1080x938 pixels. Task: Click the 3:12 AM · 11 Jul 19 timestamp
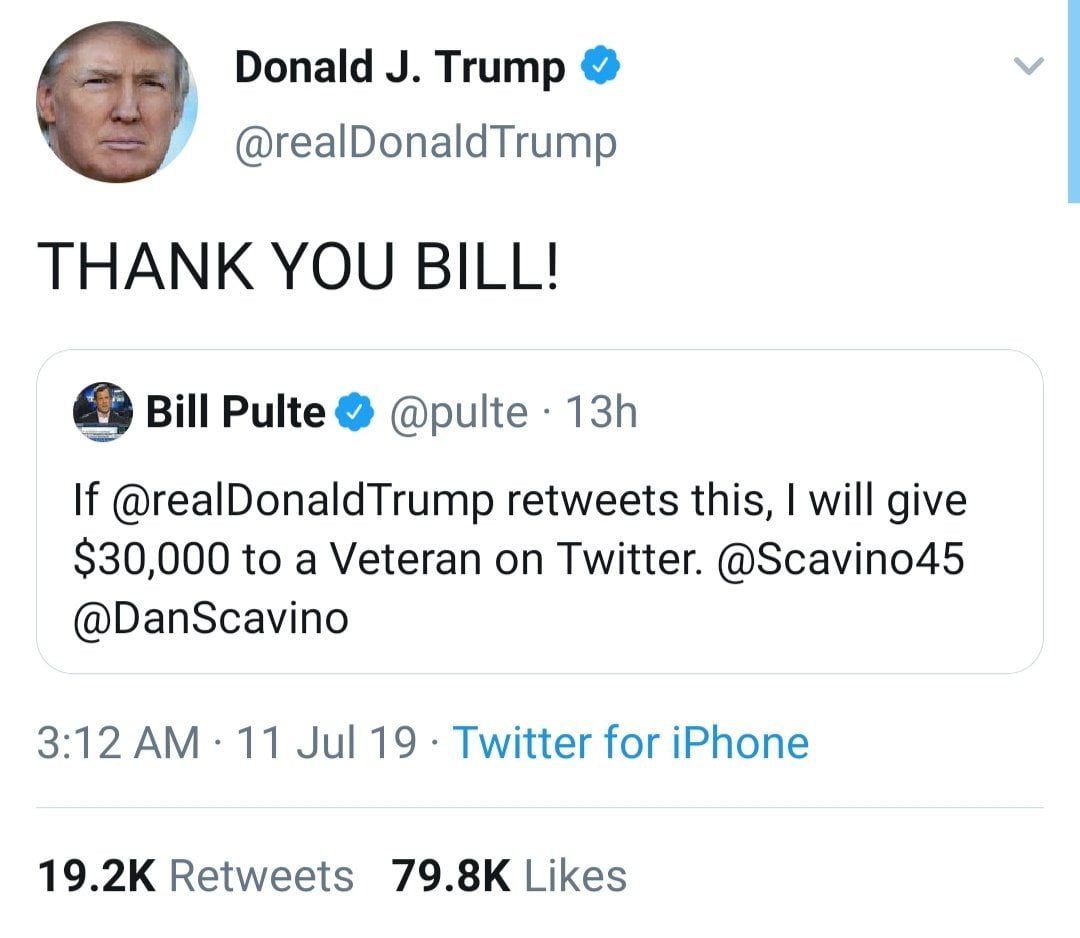click(227, 743)
